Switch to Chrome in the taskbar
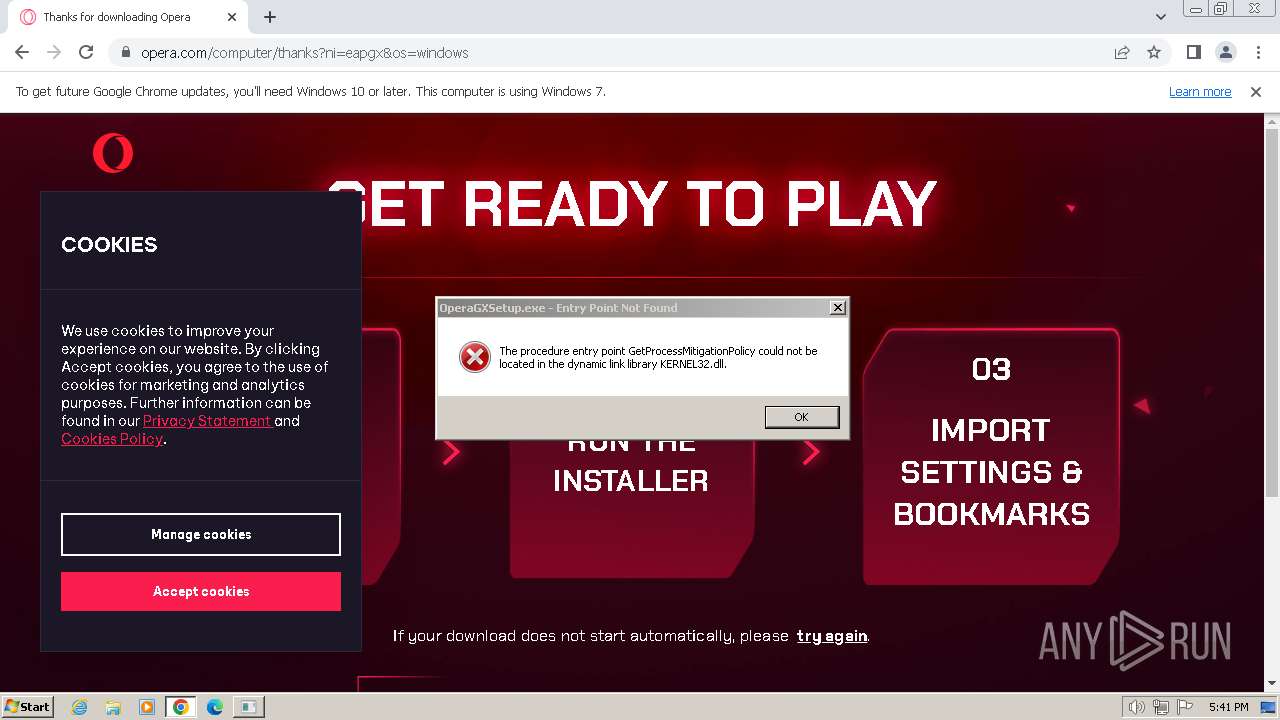Screen dimensions: 1280x720 coord(180,707)
